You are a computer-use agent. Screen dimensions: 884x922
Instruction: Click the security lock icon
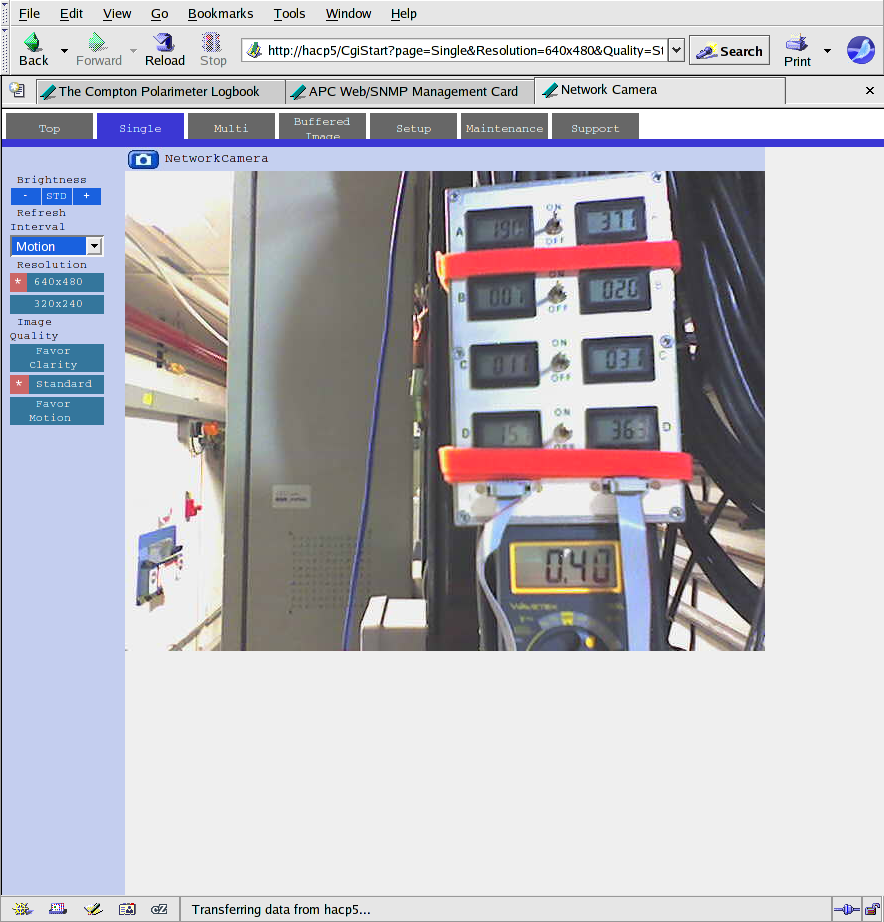pyautogui.click(x=873, y=910)
